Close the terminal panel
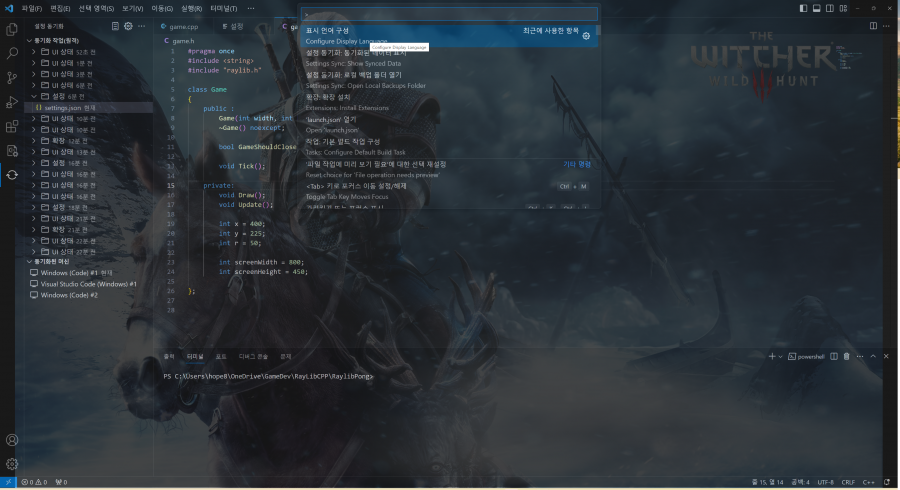Image resolution: width=900 pixels, height=490 pixels. (886, 356)
